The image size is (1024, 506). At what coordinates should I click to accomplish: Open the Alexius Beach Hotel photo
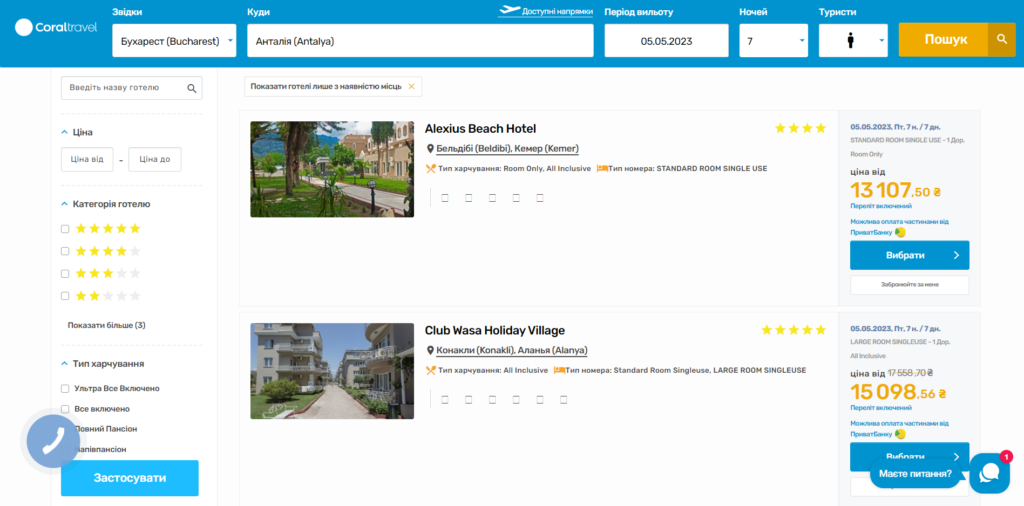(x=332, y=169)
